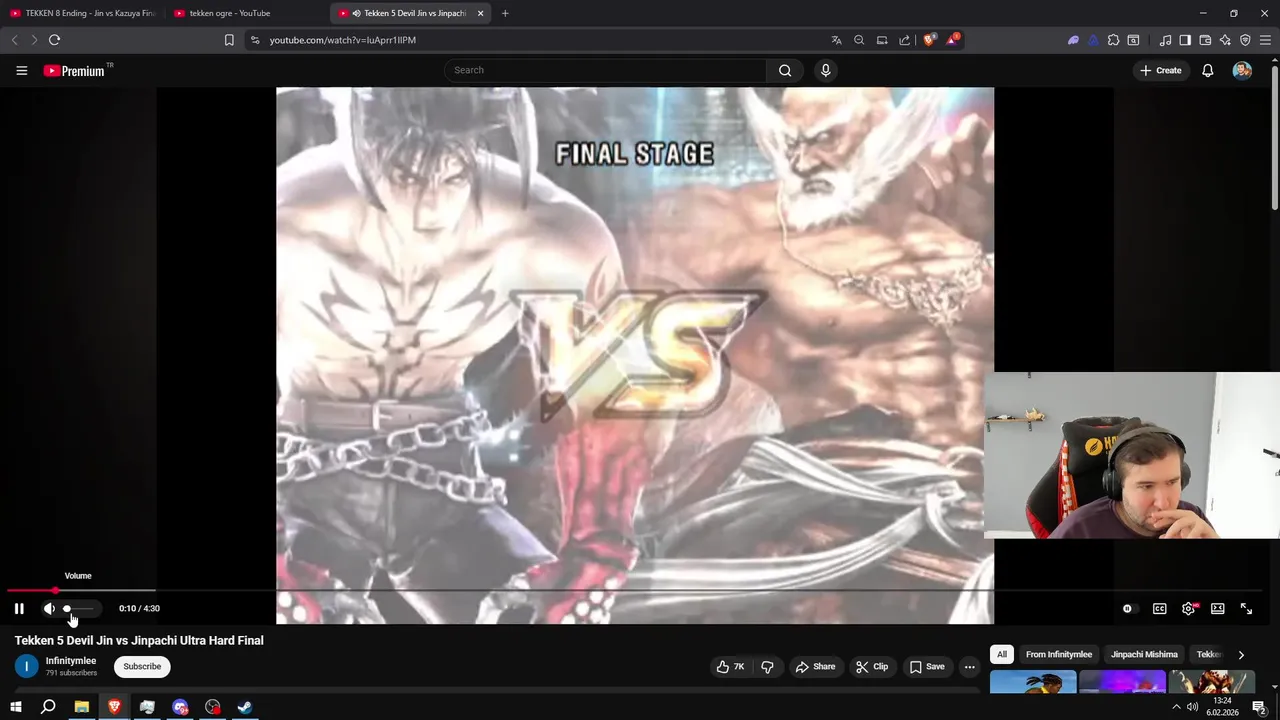Mute the video with the speaker icon
The width and height of the screenshot is (1280, 720).
(49, 608)
